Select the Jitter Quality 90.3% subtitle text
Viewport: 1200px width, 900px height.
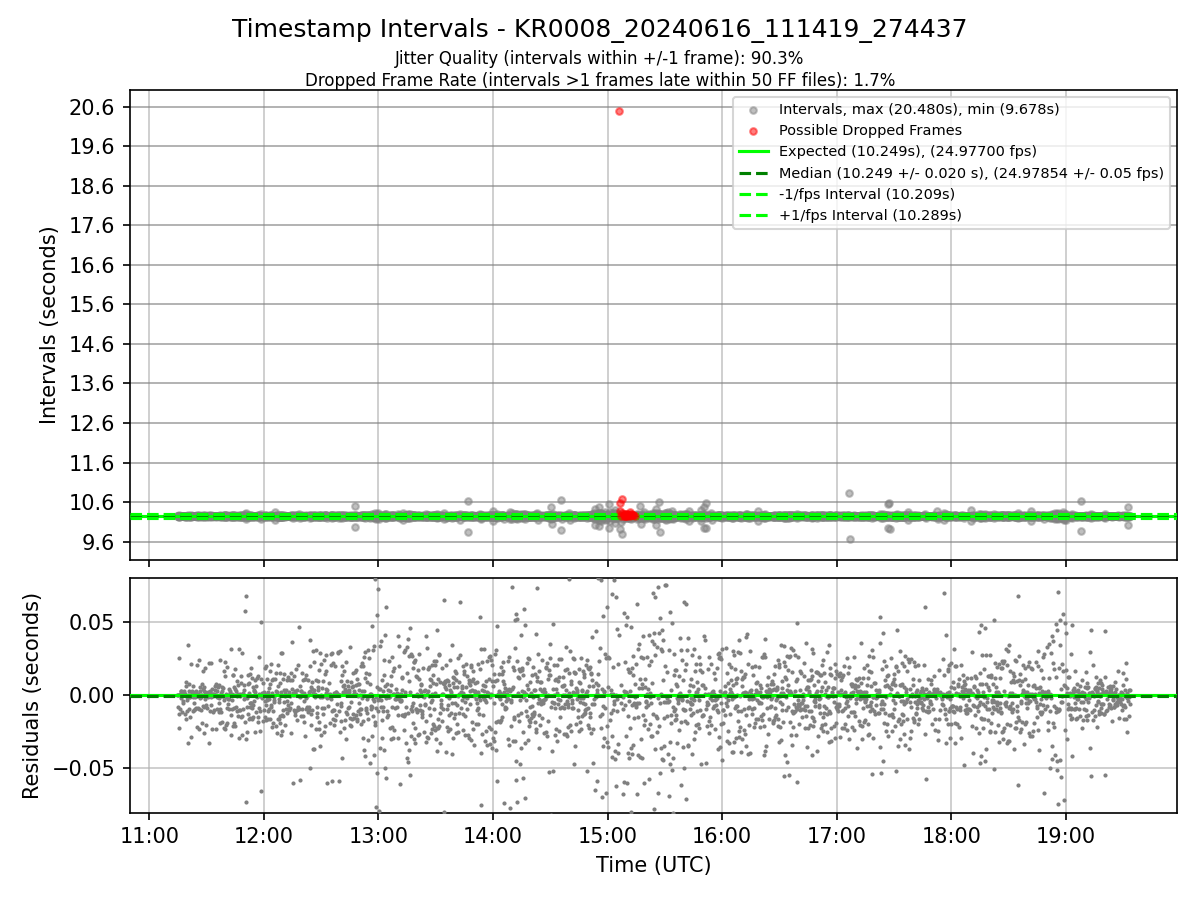coord(599,58)
